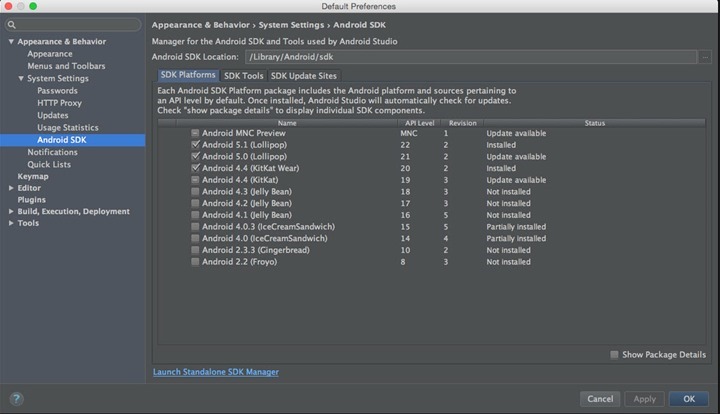Select Menus and Toolbars settings
This screenshot has width=720, height=414.
[x=66, y=66]
